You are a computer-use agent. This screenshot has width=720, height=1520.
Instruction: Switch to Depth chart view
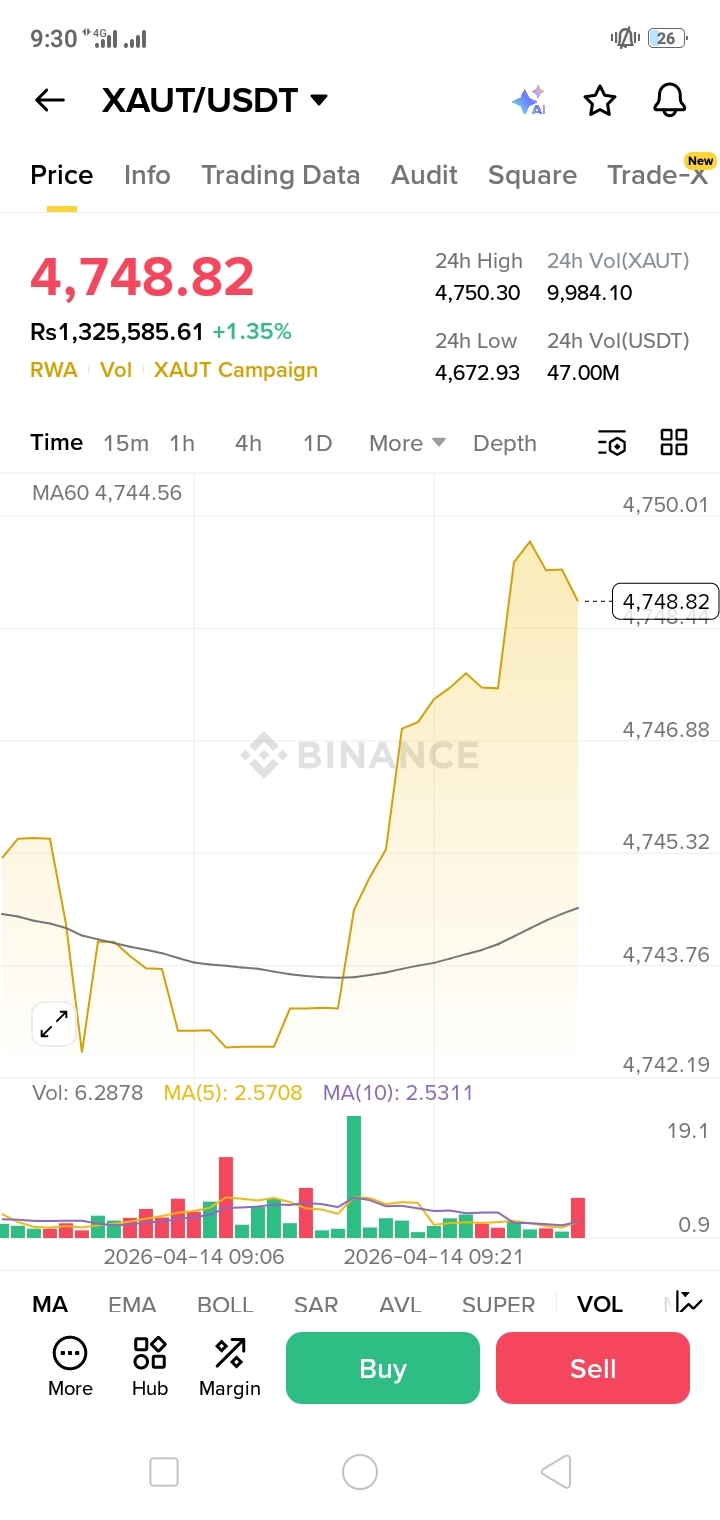pos(505,443)
